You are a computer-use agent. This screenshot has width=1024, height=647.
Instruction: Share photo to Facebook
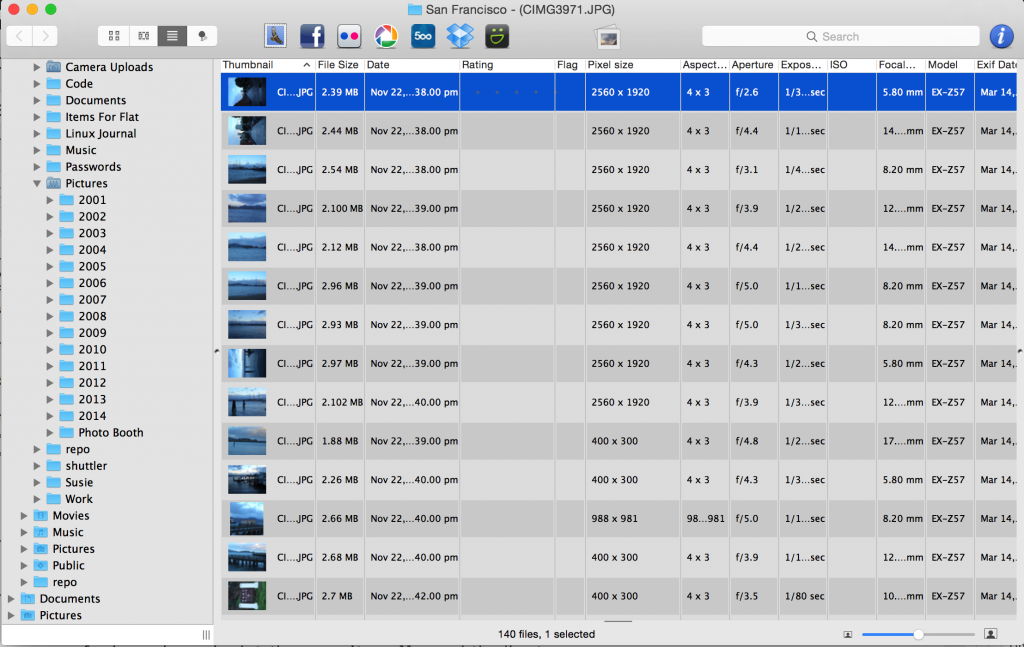[312, 37]
